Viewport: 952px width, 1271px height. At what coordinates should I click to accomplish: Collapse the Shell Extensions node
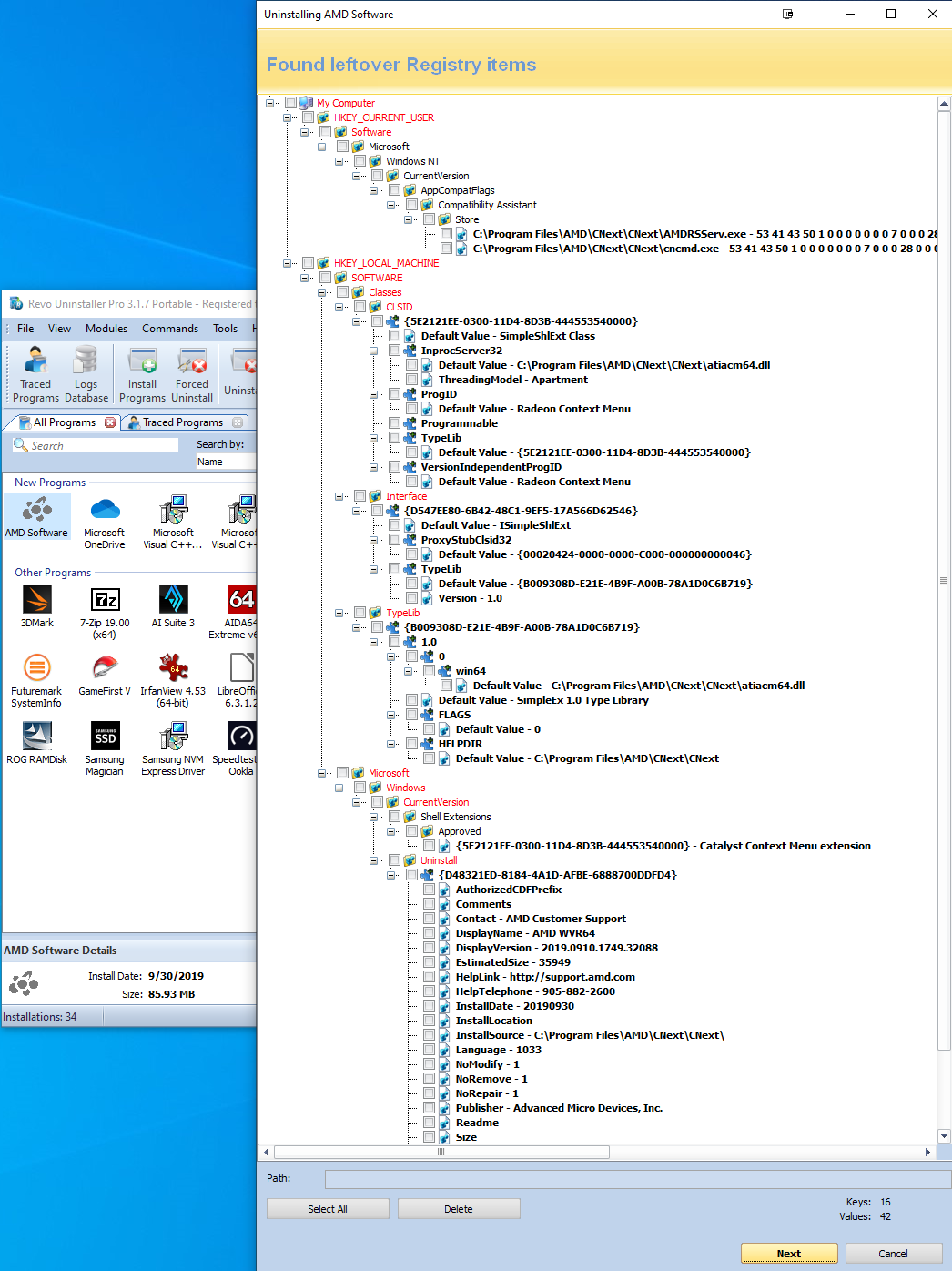[x=374, y=817]
